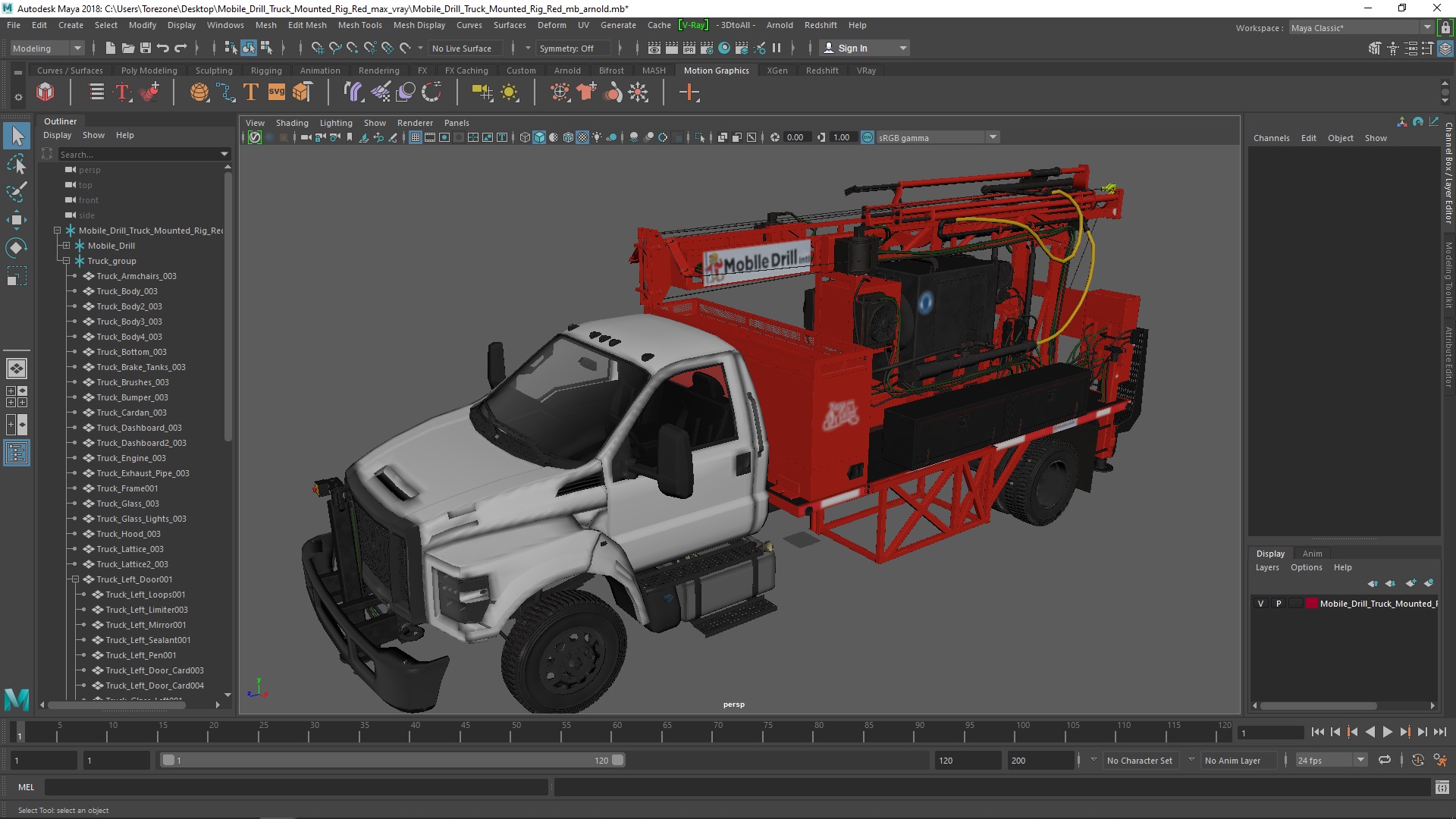Image resolution: width=1456 pixels, height=819 pixels.
Task: Click play forwards button
Action: (x=1387, y=732)
